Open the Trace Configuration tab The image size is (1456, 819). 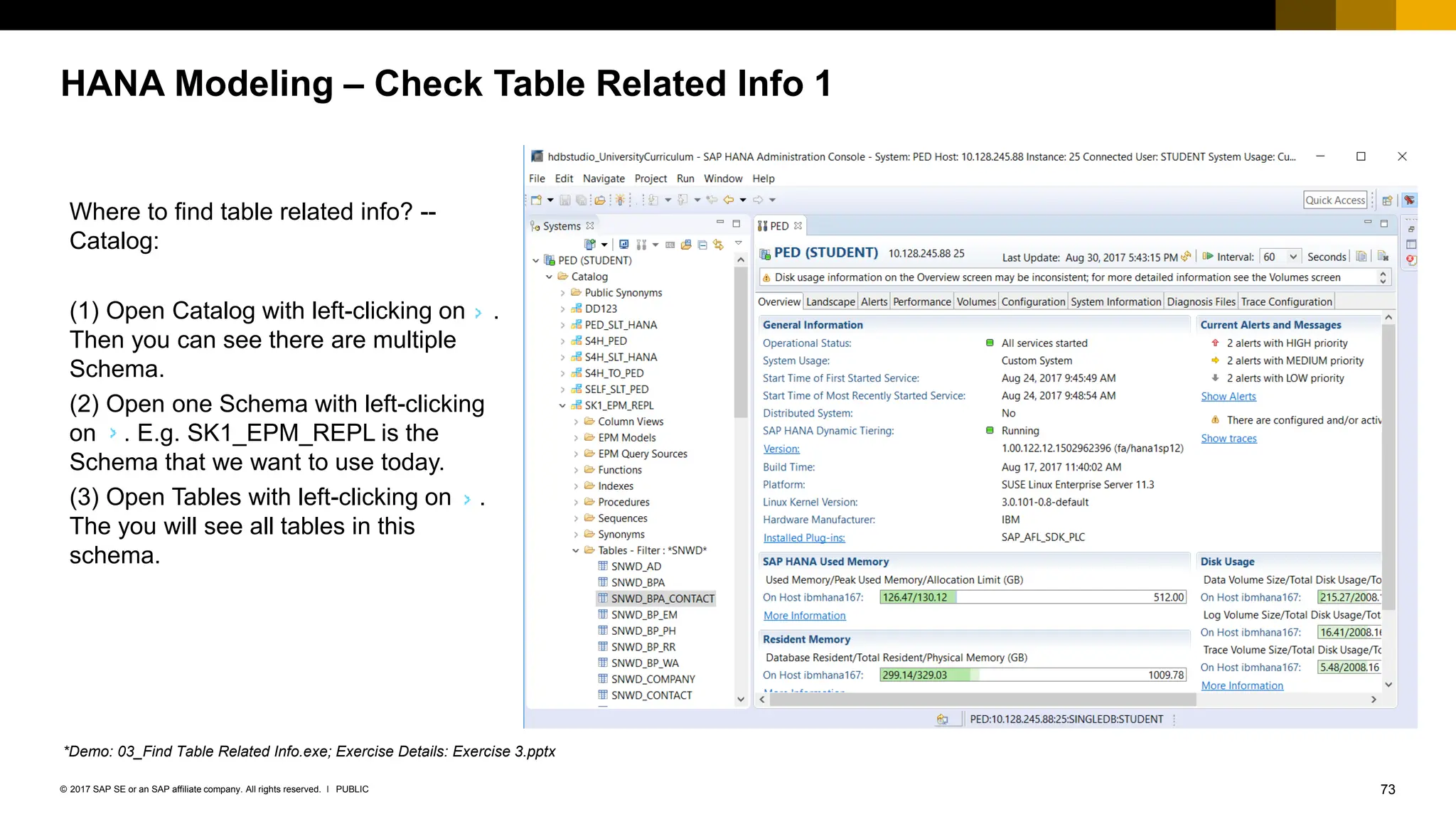pos(1286,301)
